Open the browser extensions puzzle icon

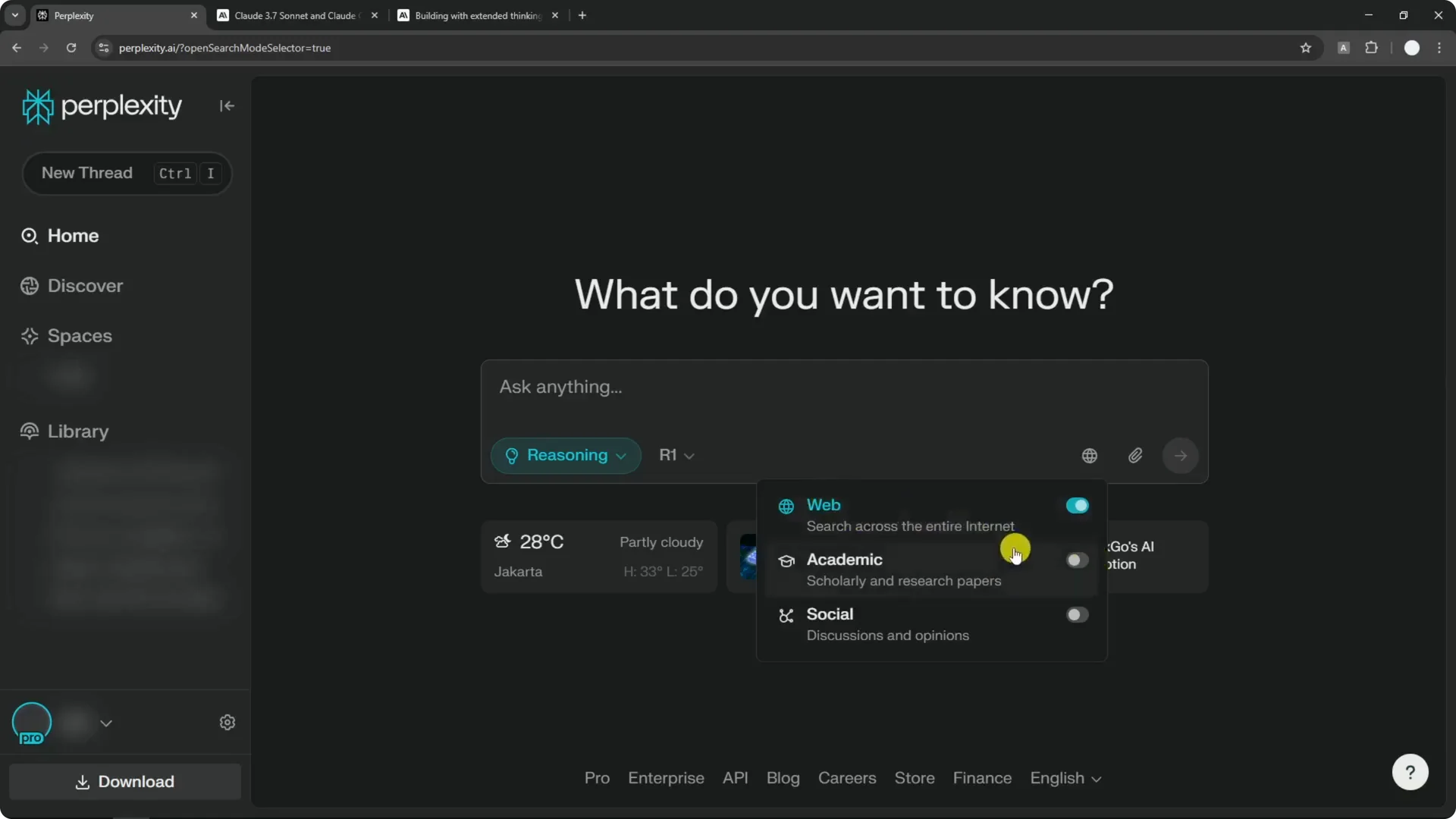click(1371, 48)
